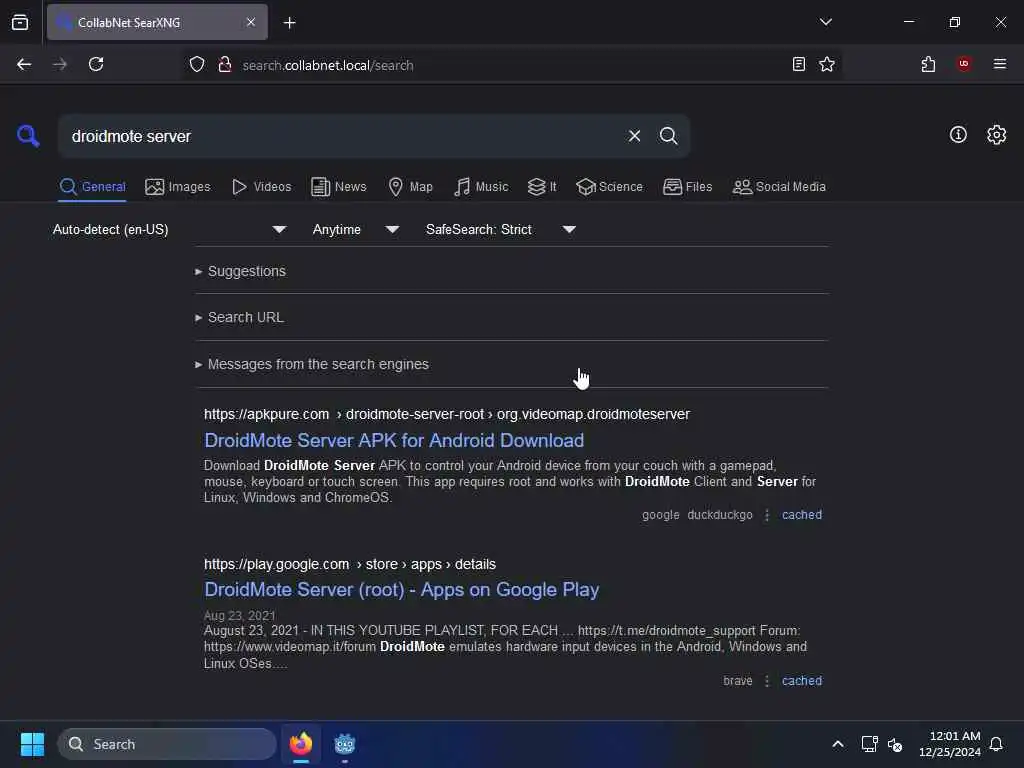Switch to Map category
Image resolution: width=1024 pixels, height=768 pixels.
click(411, 187)
